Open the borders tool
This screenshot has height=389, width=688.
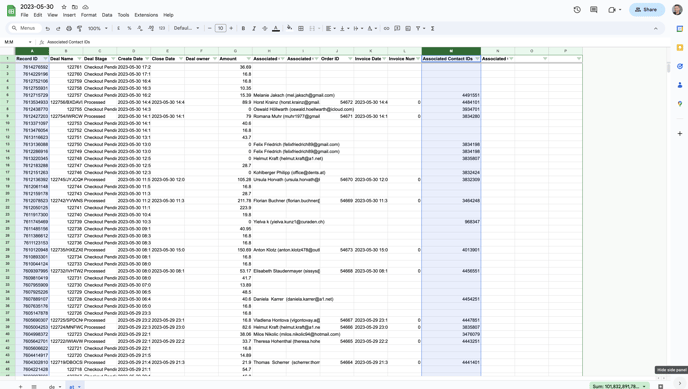pyautogui.click(x=301, y=29)
